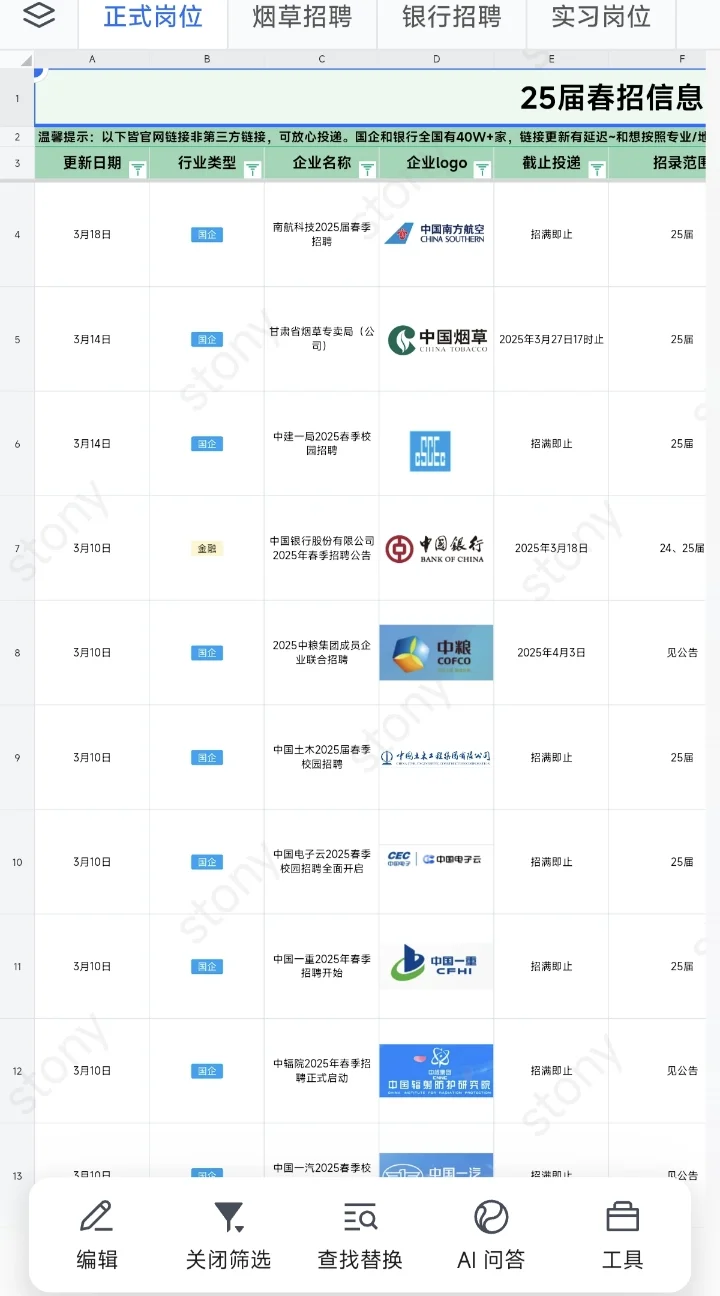This screenshot has width=720, height=1296.
Task: Click 中国电子云2025春季校园招聘 cell
Action: pyautogui.click(x=322, y=861)
